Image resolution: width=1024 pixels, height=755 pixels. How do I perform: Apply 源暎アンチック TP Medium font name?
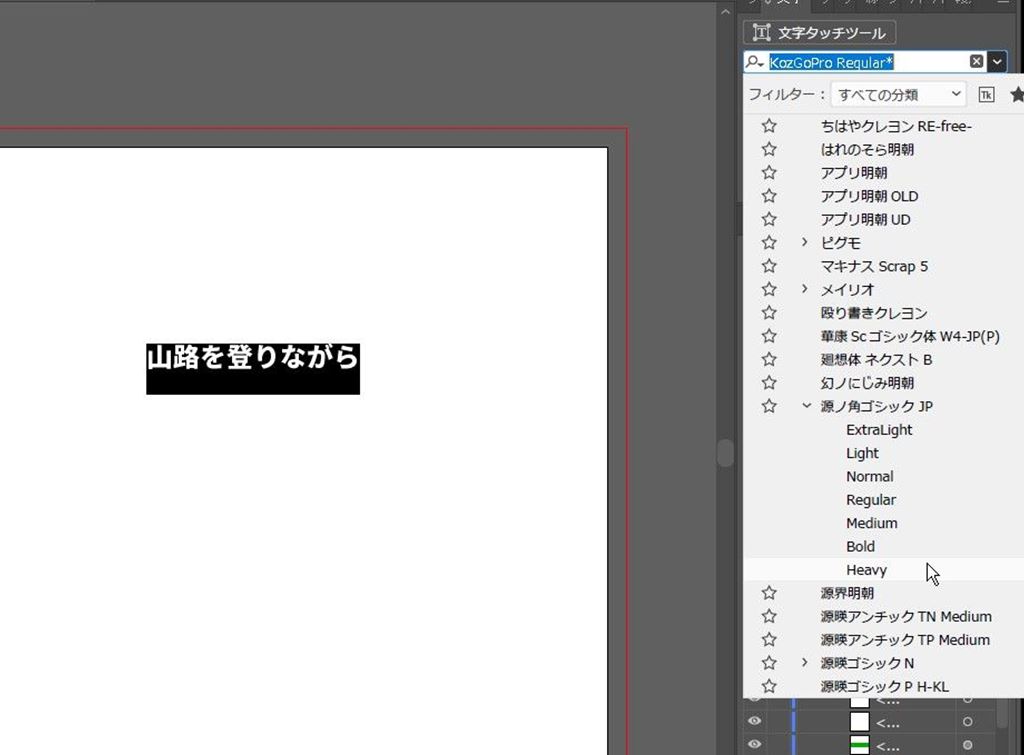pyautogui.click(x=905, y=639)
